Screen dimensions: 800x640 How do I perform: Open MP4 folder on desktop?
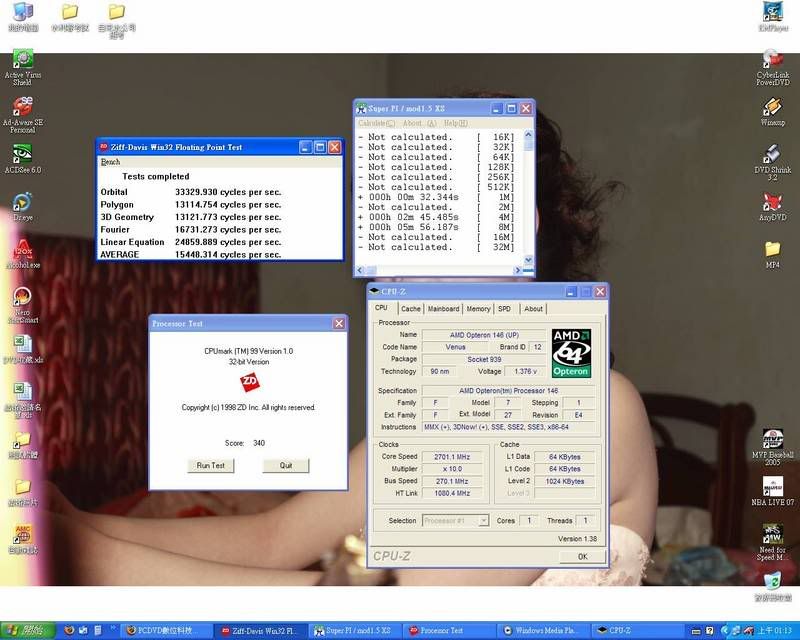point(772,254)
